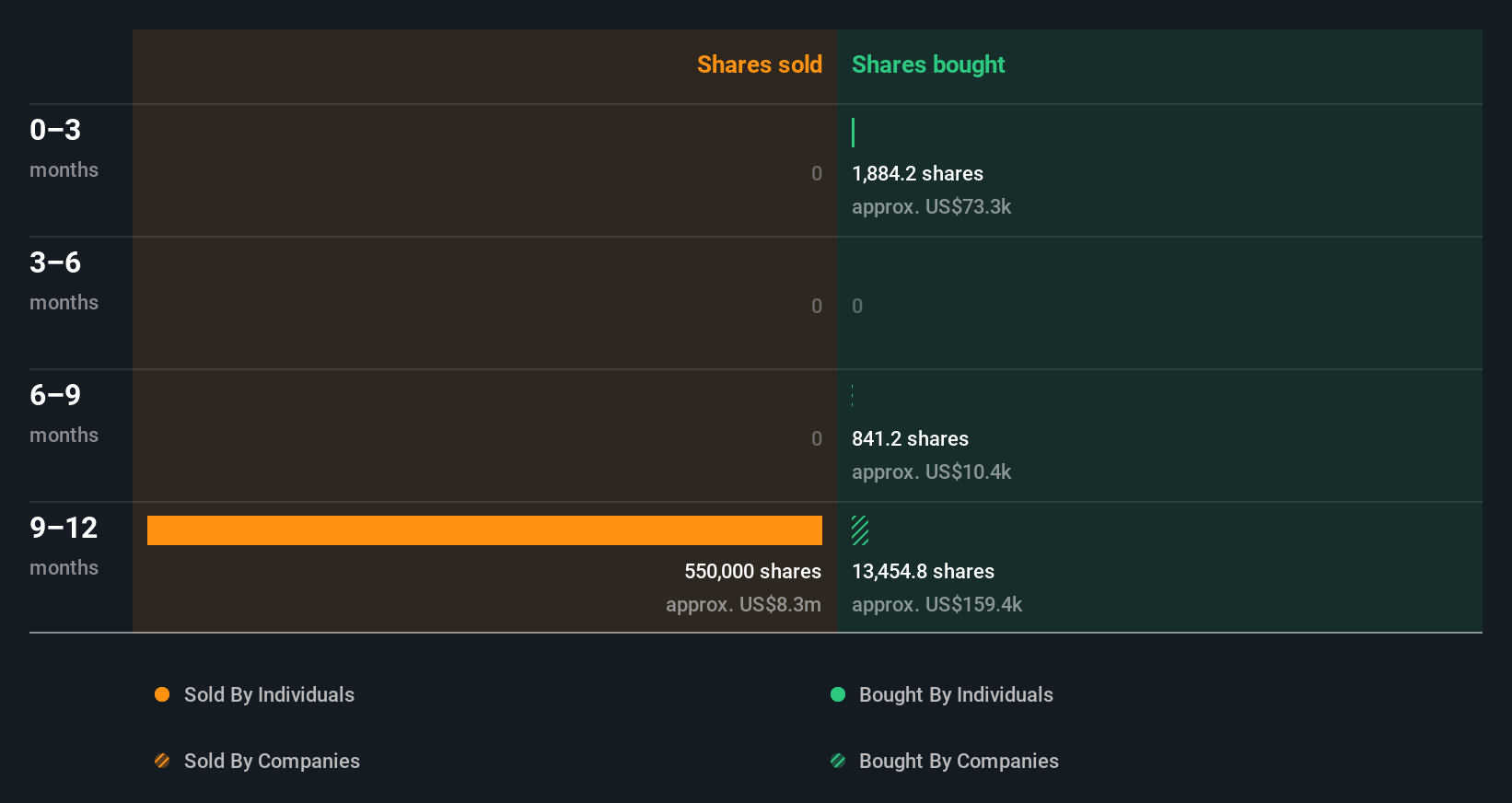Viewport: 1512px width, 803px height.
Task: Click the striped Bought By Companies legend icon
Action: point(838,761)
